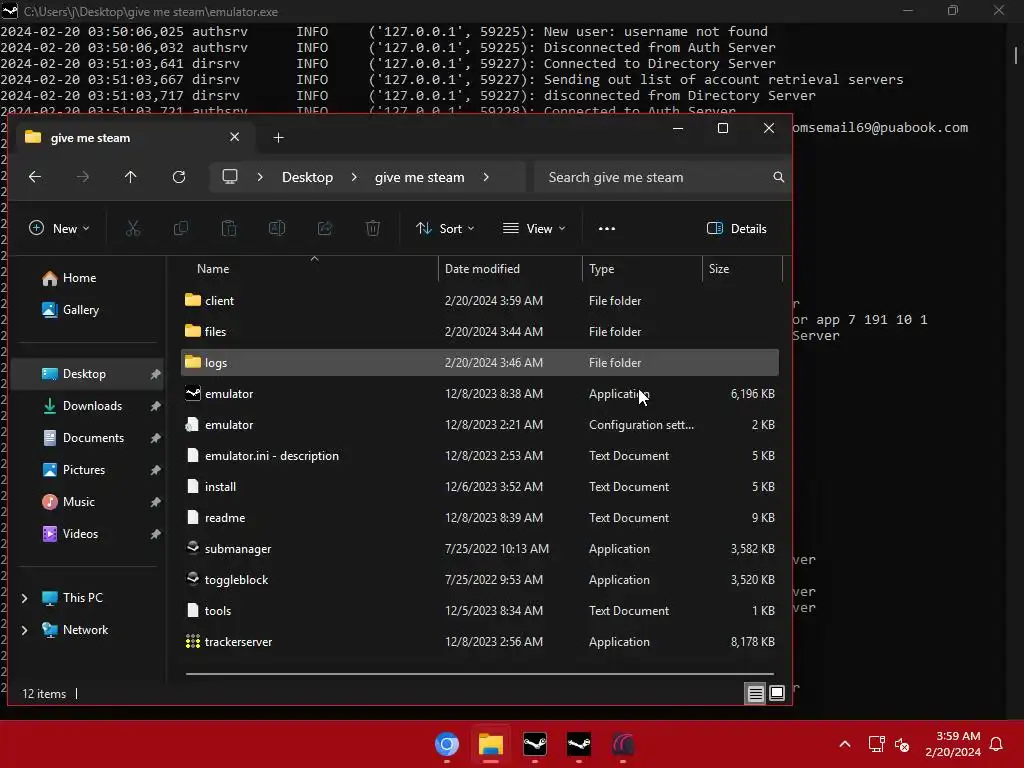Select the files folder
This screenshot has height=768, width=1024.
480,332
